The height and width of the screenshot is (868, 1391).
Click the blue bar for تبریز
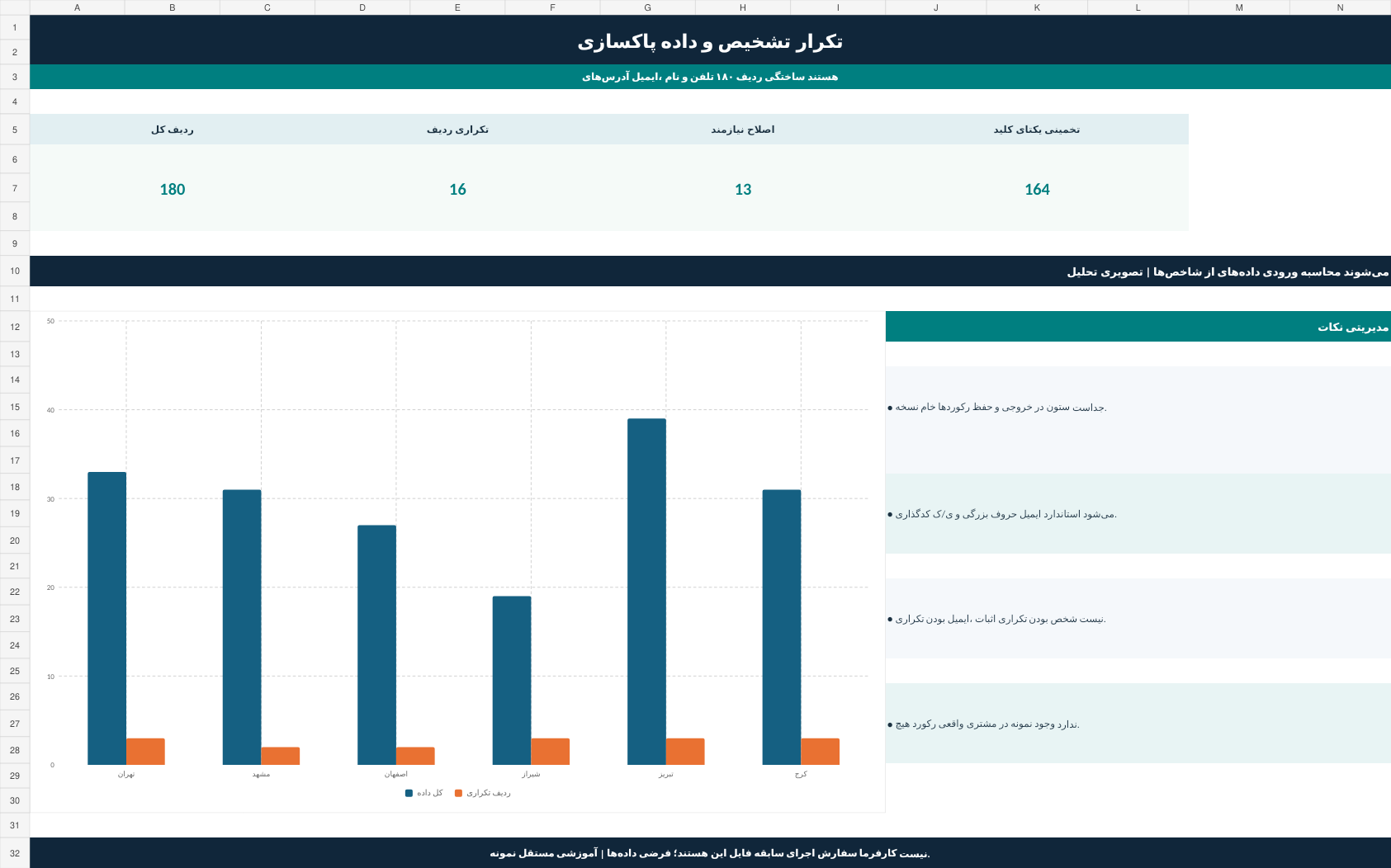(646, 592)
